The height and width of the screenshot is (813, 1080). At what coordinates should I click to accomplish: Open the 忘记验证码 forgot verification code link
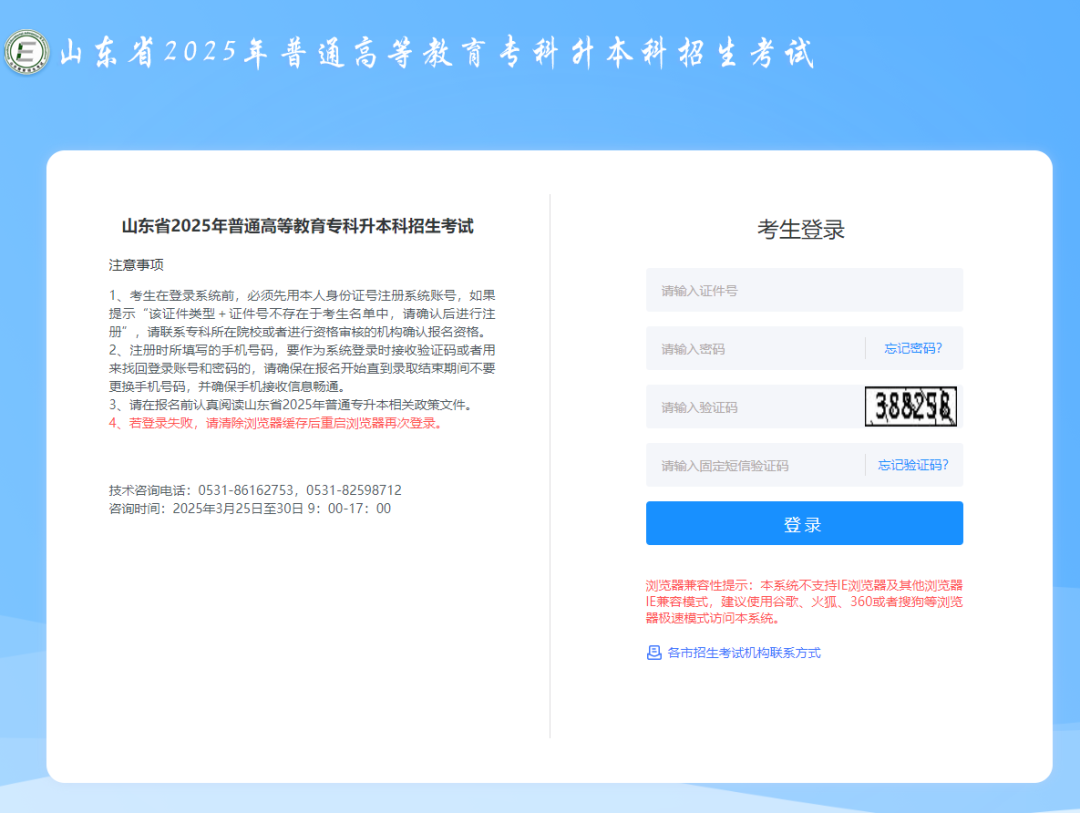click(913, 464)
